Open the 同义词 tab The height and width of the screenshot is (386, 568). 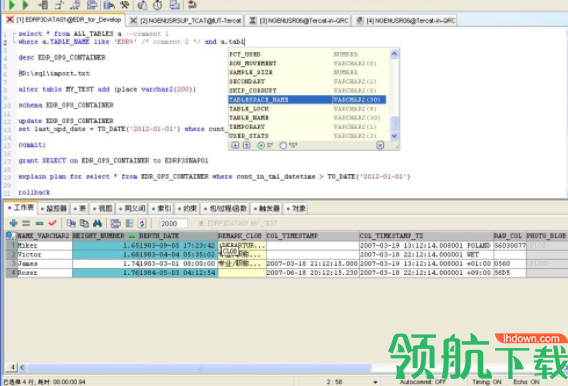pyautogui.click(x=132, y=208)
